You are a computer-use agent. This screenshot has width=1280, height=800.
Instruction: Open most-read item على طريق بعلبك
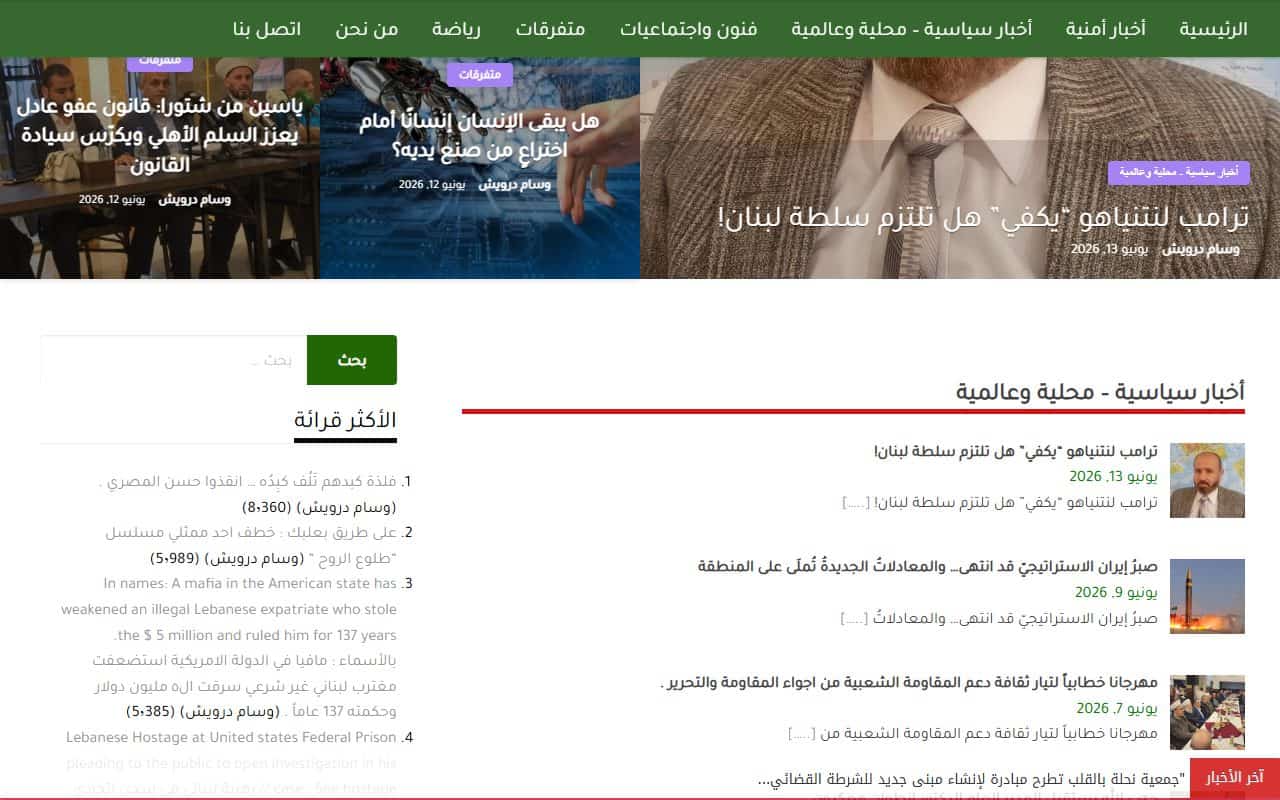pos(251,545)
